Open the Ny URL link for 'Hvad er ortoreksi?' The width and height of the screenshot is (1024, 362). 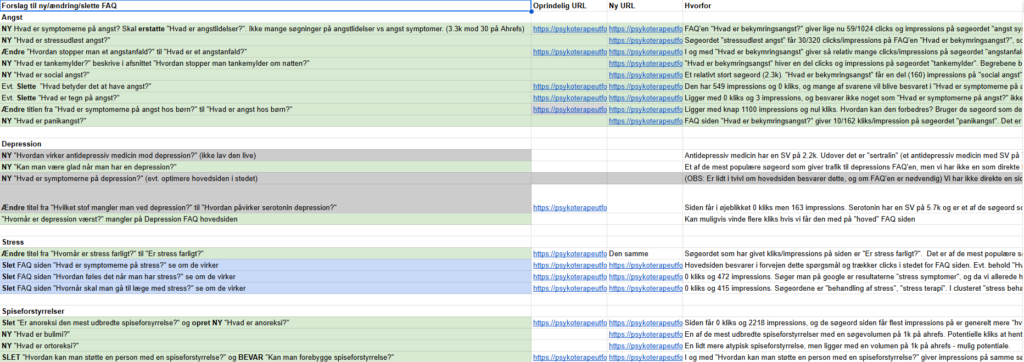(x=645, y=346)
